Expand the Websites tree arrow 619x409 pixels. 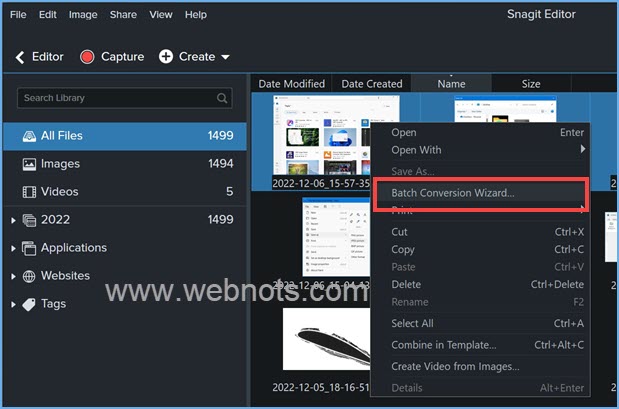13,276
